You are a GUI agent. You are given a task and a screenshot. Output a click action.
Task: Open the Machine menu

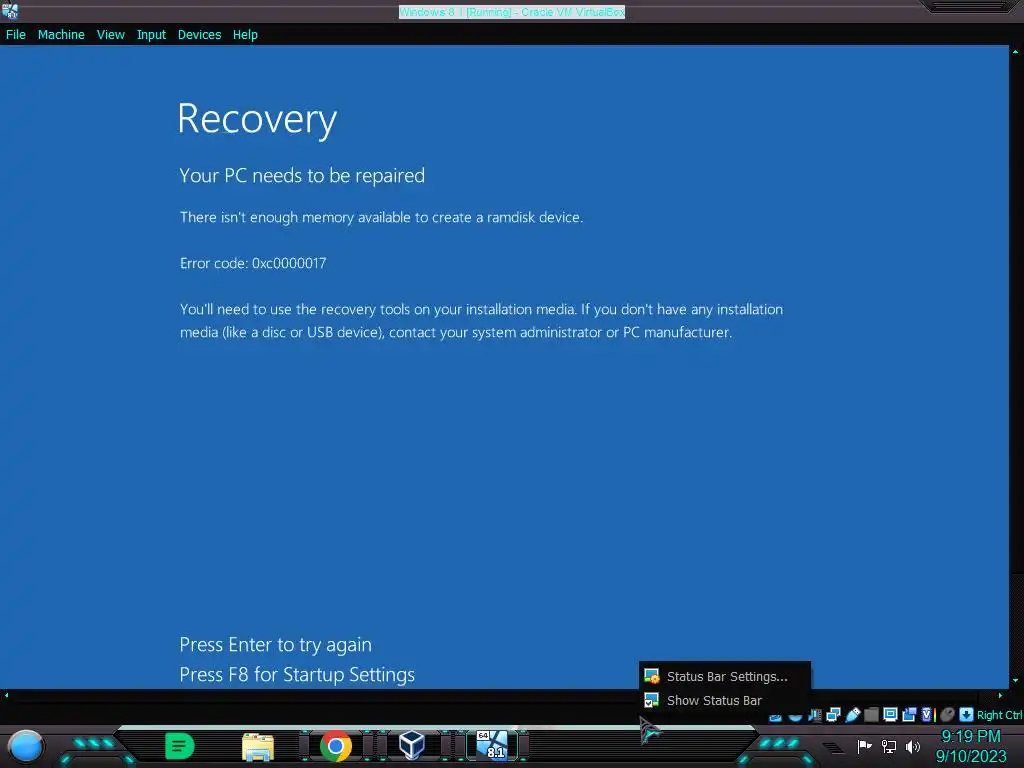(x=61, y=35)
